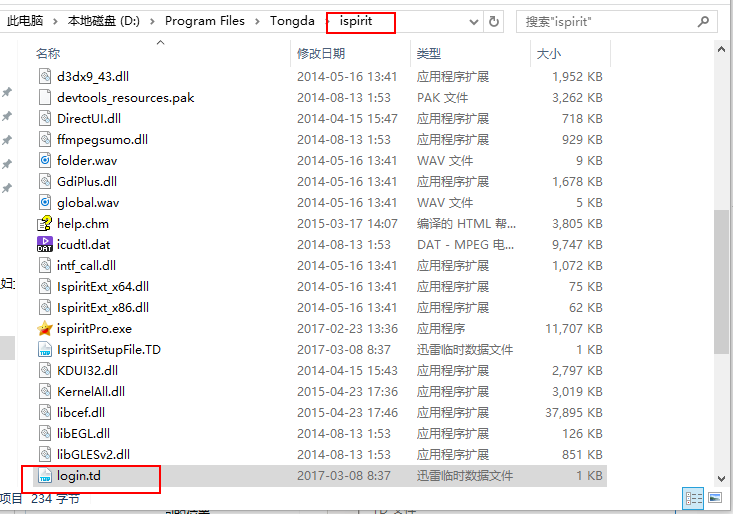Select the file named ispiritPro.exe
Screen dimensions: 733x514
pyautogui.click(x=94, y=328)
